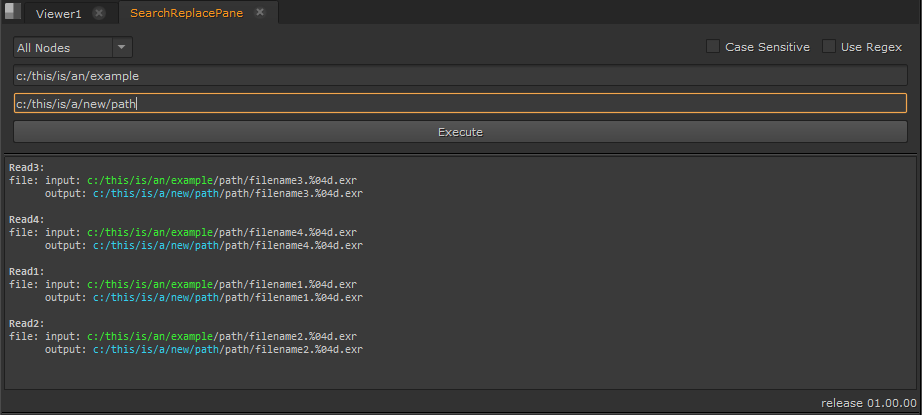Click the release 01.00.00 version label
The height and width of the screenshot is (415, 922).
pos(868,403)
